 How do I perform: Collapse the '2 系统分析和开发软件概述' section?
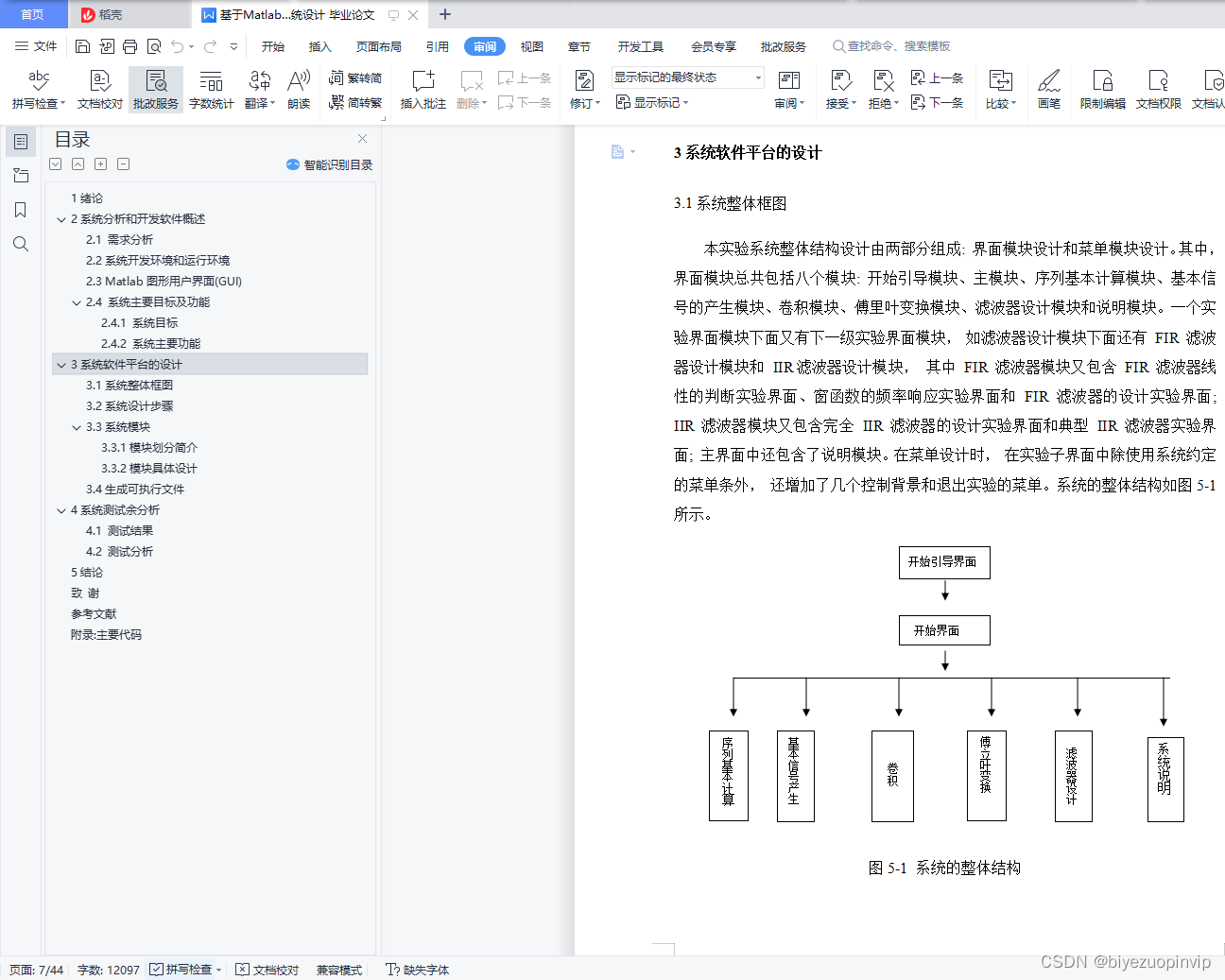(x=61, y=219)
